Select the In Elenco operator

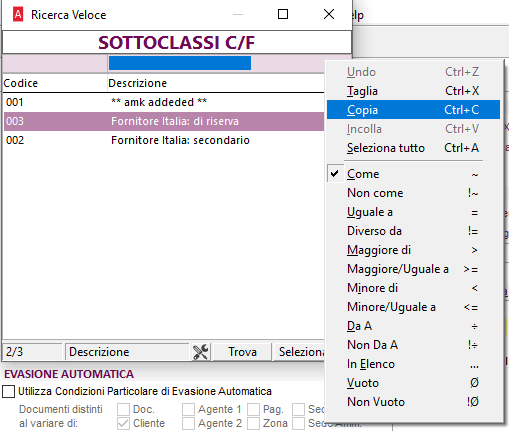click(x=413, y=364)
